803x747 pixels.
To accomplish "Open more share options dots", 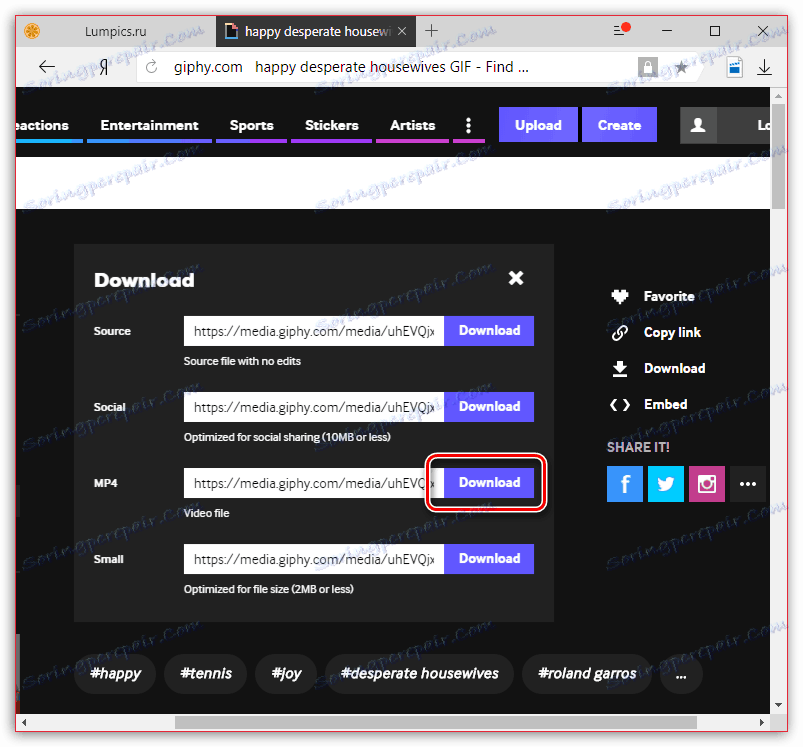I will pos(748,484).
